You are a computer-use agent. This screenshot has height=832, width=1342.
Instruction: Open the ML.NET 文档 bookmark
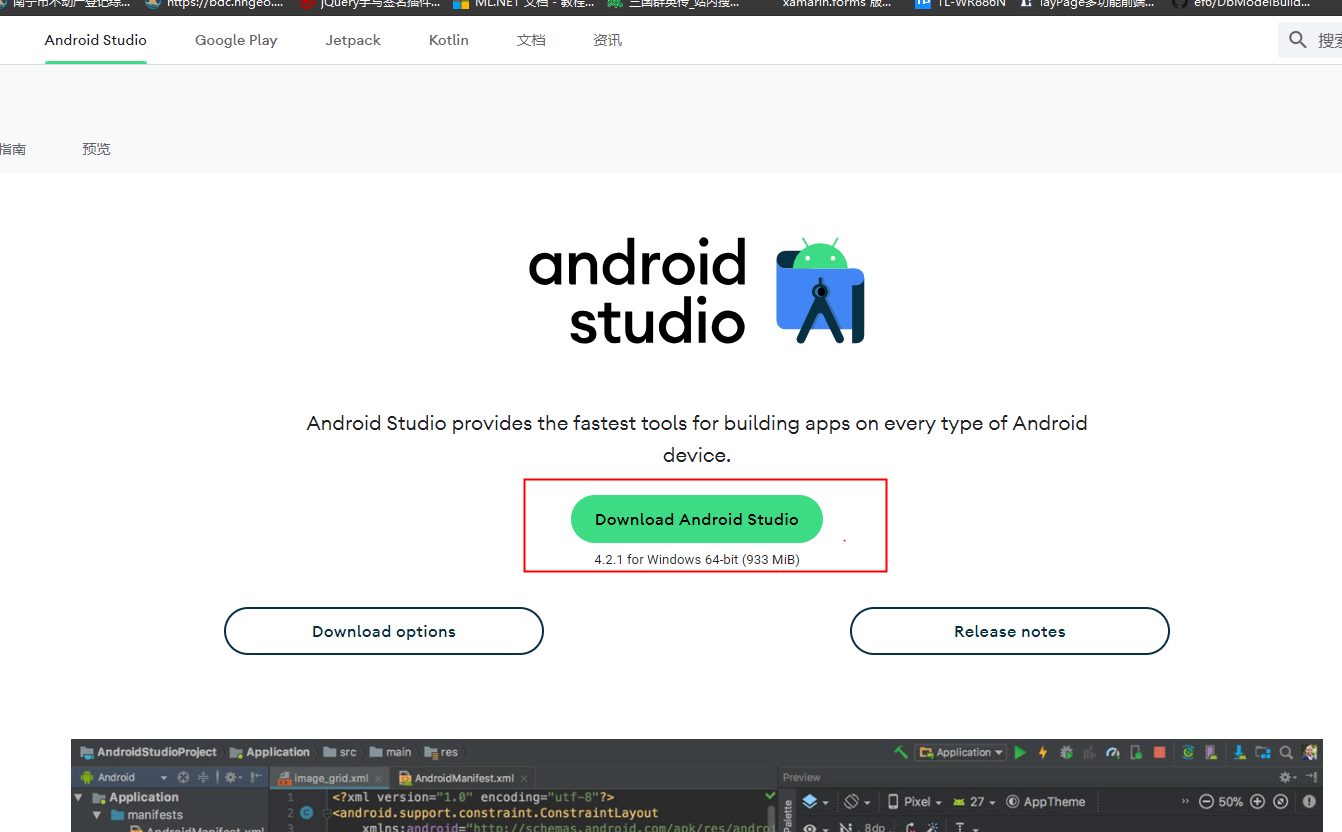point(524,4)
